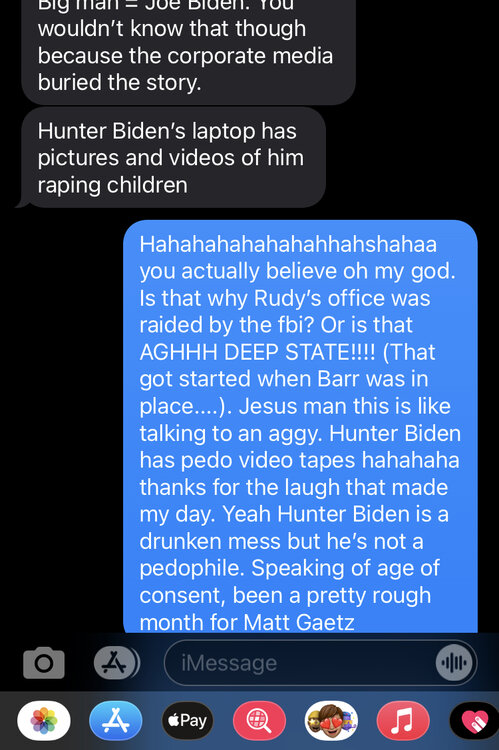Open Digital Touch heart icon
This screenshot has height=750, width=499.
pyautogui.click(x=475, y=720)
